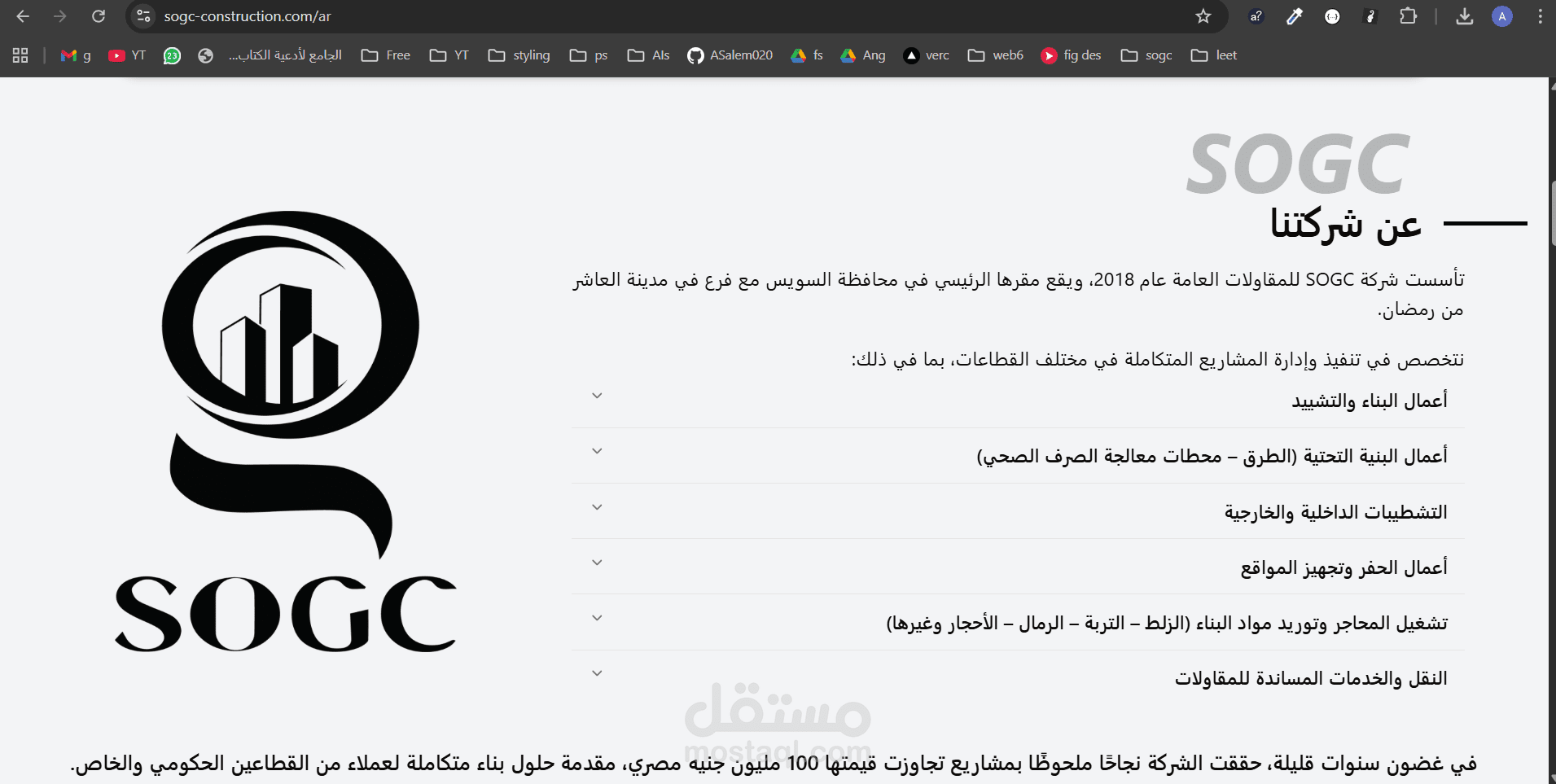The image size is (1556, 784).
Task: Open the Ang Google Drive bookmark
Action: (863, 55)
